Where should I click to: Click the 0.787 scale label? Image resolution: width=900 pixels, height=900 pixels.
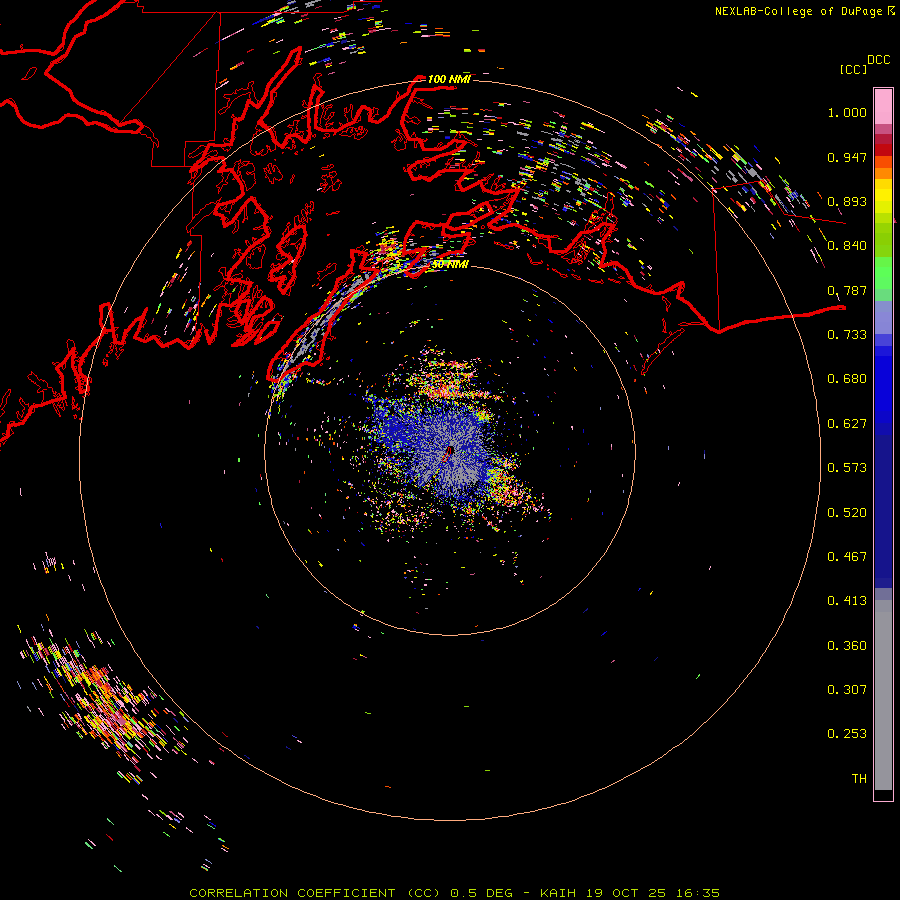click(847, 290)
